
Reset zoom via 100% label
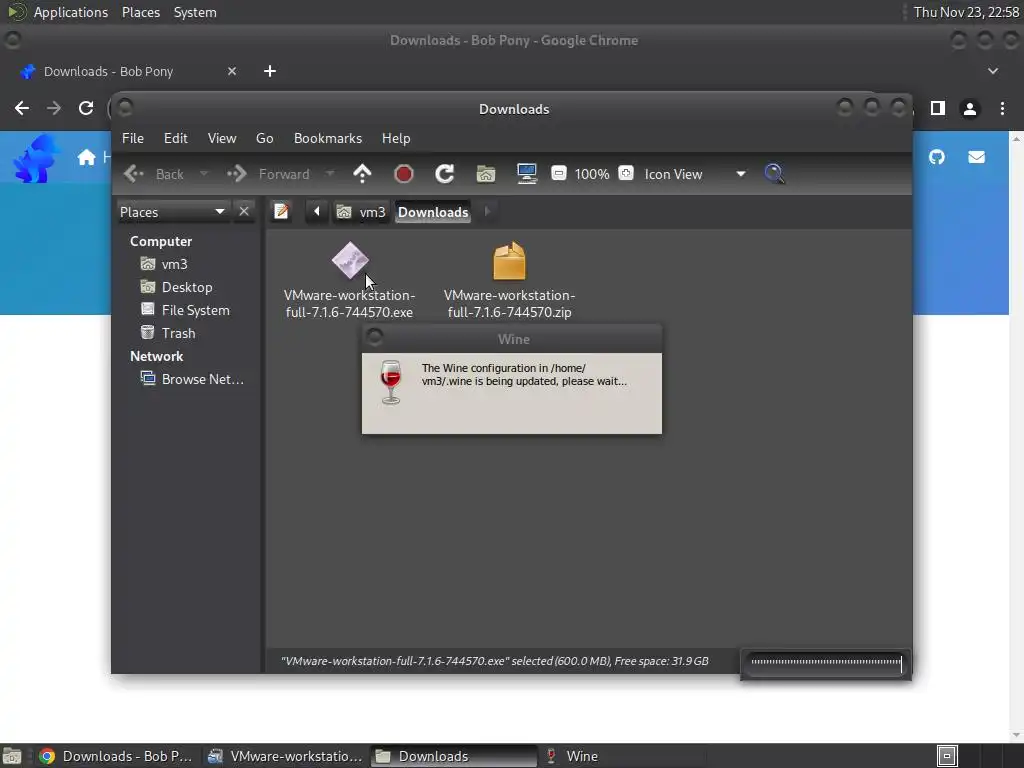coord(592,174)
